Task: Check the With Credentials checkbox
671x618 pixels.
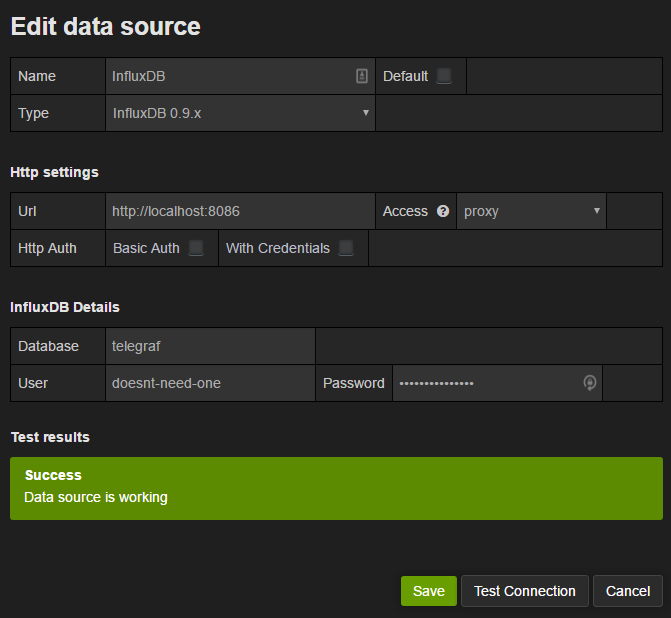Action: 346,248
